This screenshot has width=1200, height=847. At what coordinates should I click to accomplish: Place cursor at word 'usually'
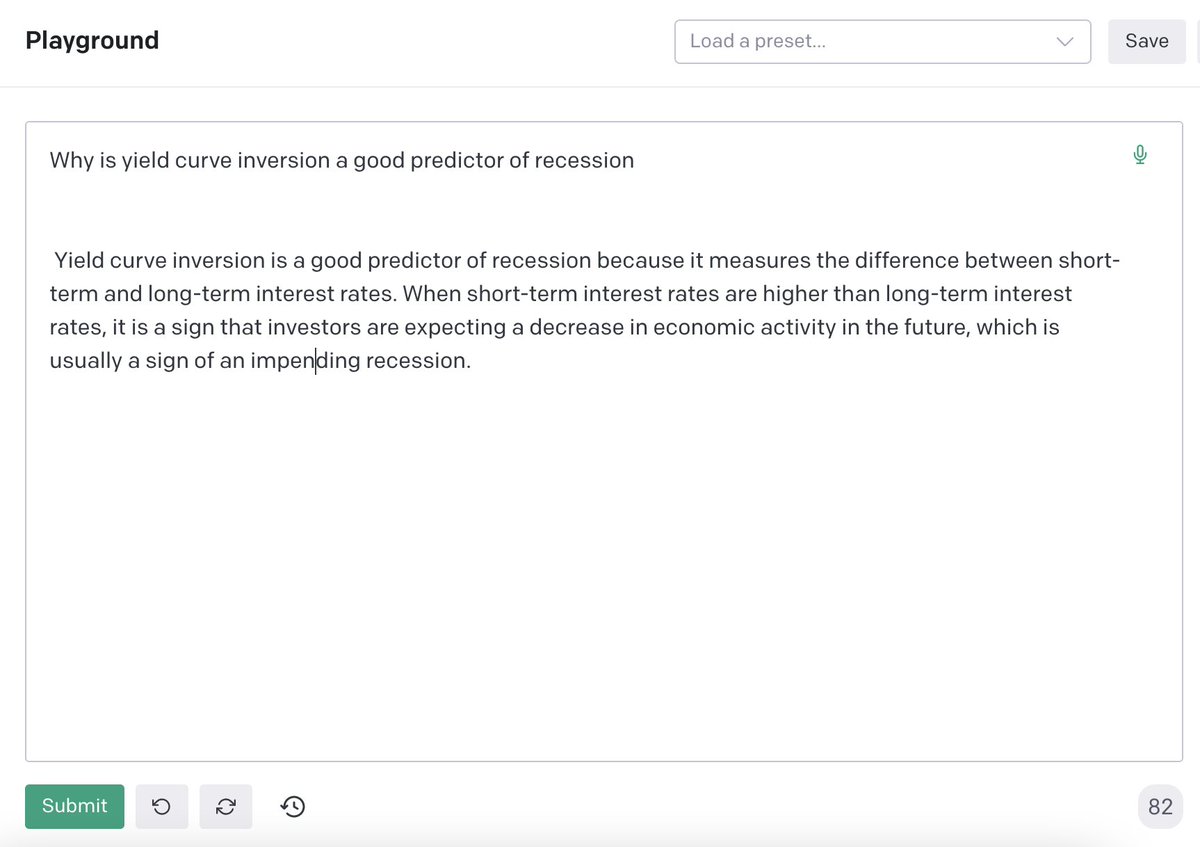[85, 361]
